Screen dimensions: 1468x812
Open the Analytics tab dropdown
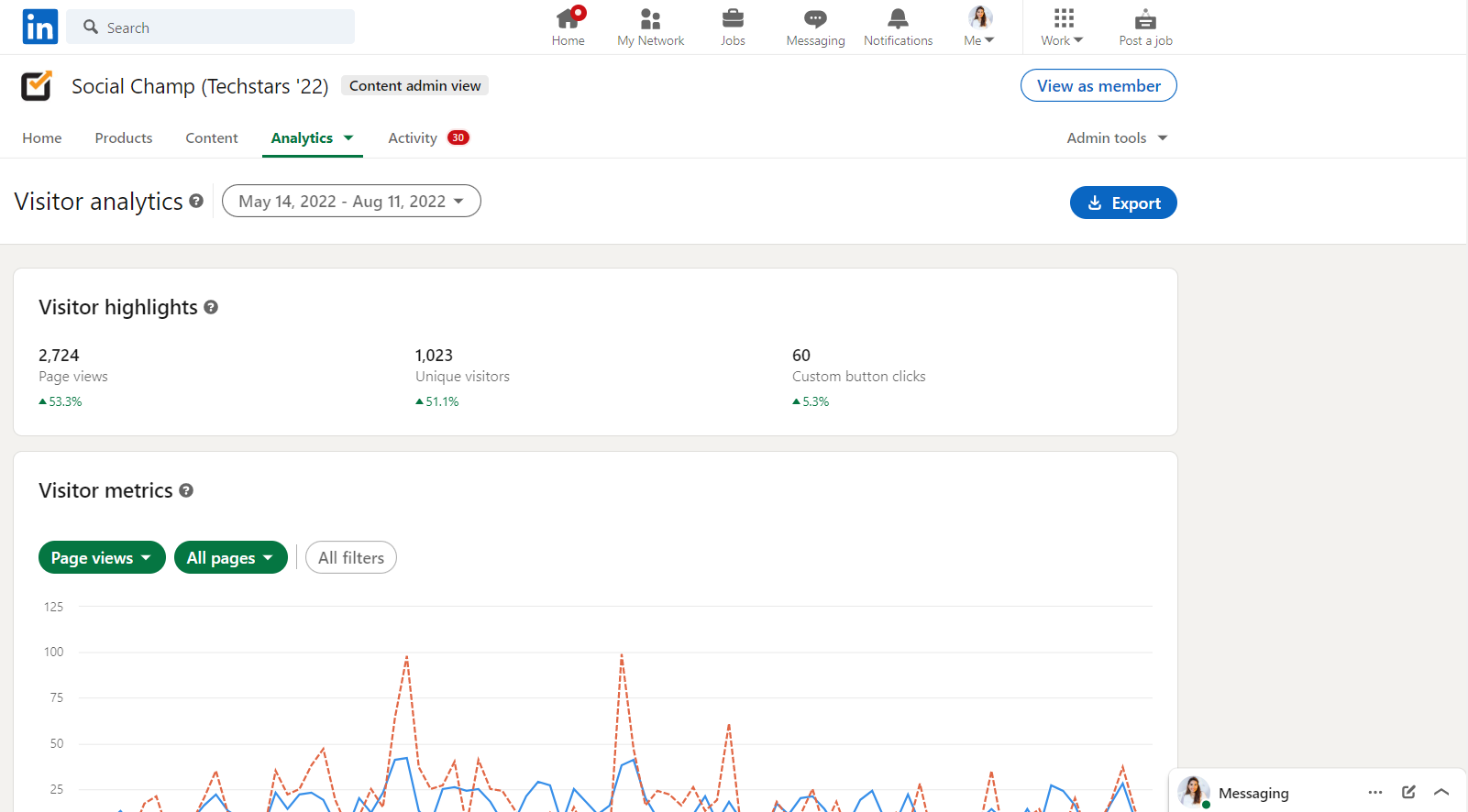312,137
